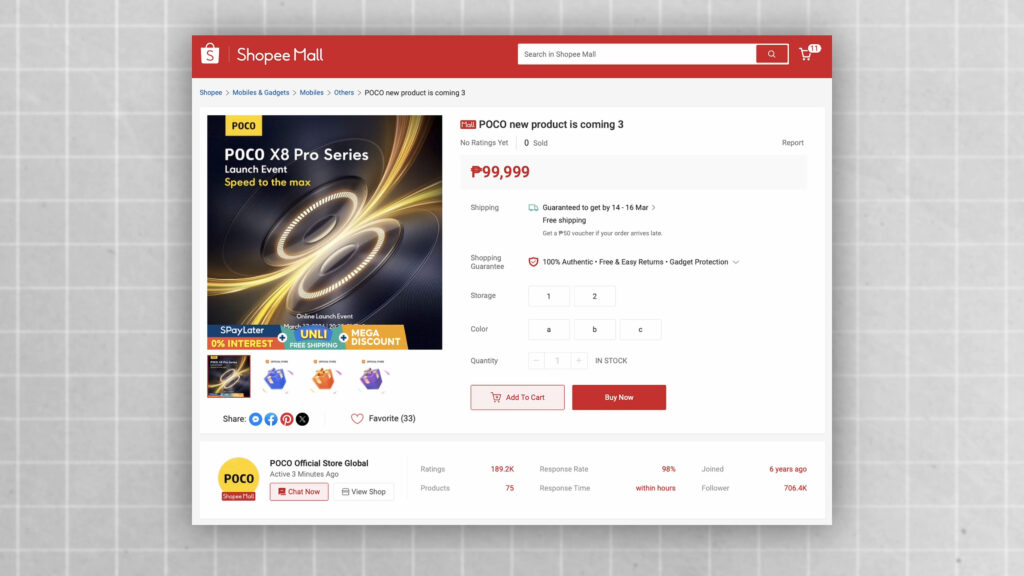Click the Shopee bag logo icon

[x=210, y=54]
